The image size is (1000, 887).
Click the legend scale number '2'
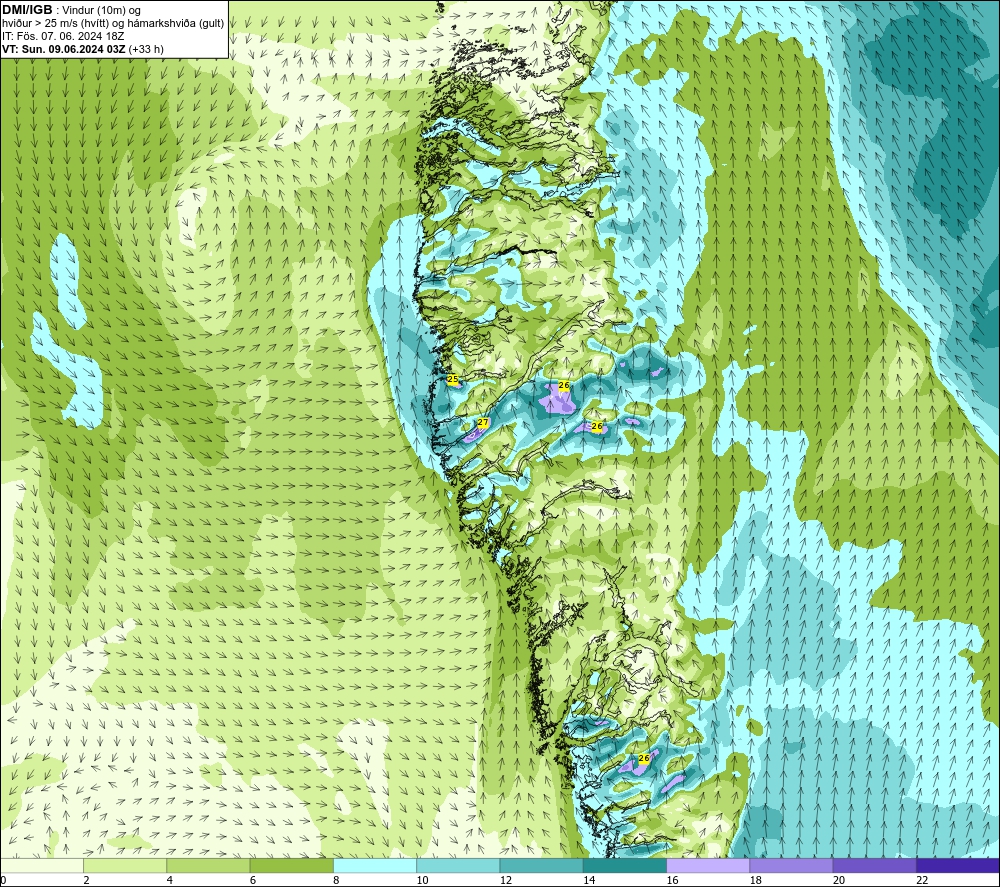pyautogui.click(x=86, y=880)
